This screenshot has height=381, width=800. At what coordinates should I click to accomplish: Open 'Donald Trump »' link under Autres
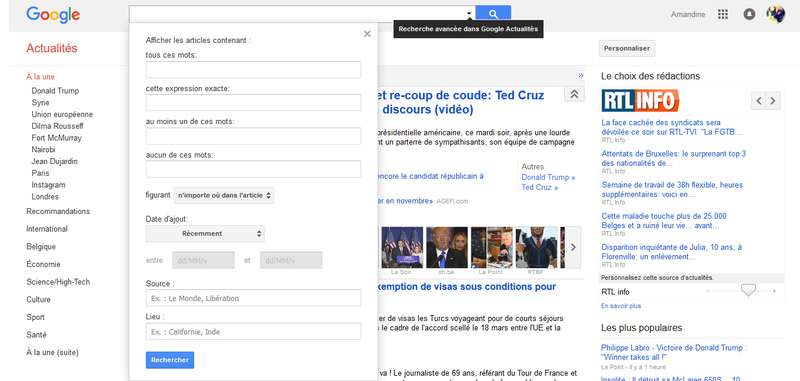548,177
